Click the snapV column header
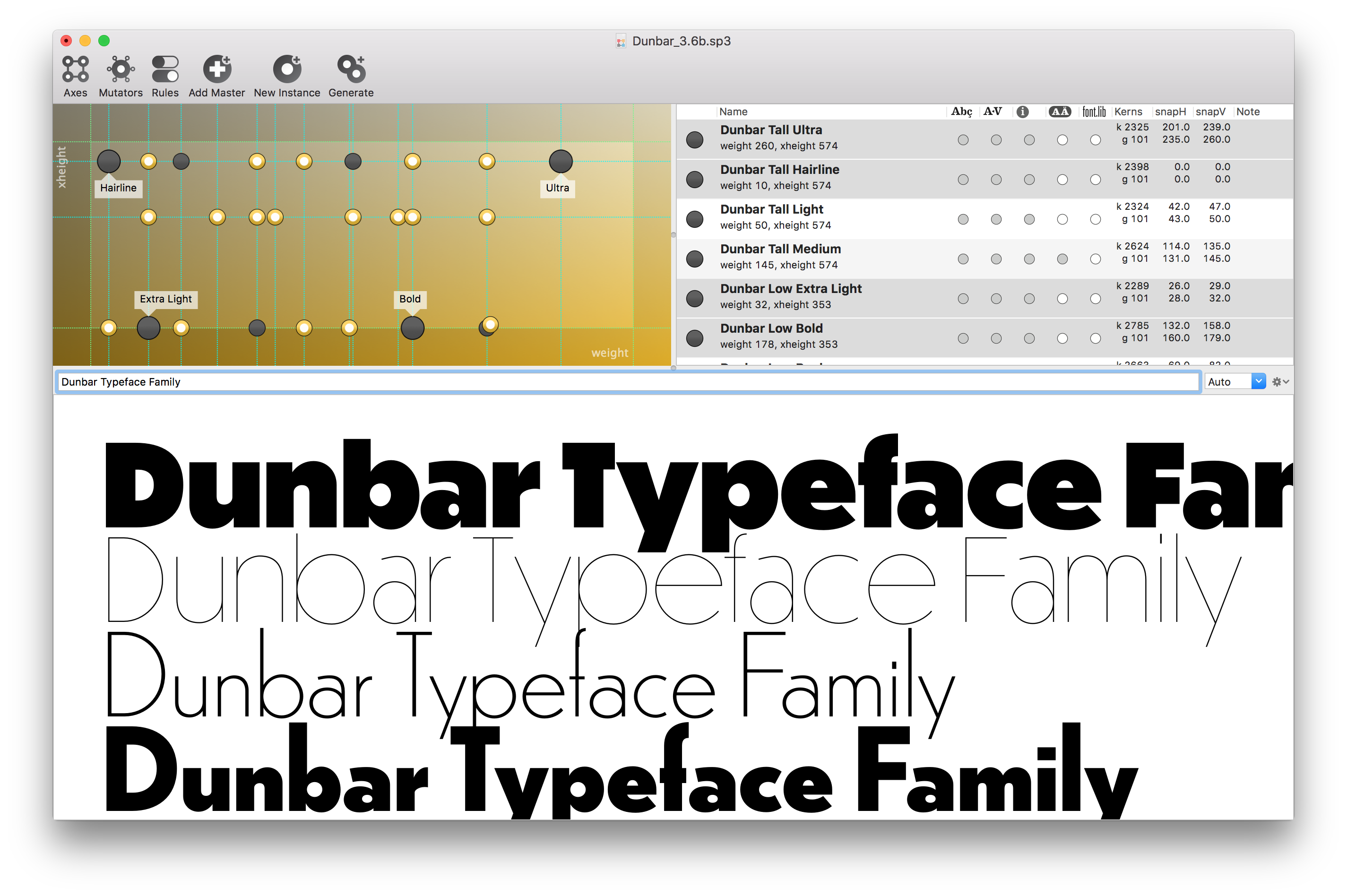1347x896 pixels. click(x=1210, y=112)
